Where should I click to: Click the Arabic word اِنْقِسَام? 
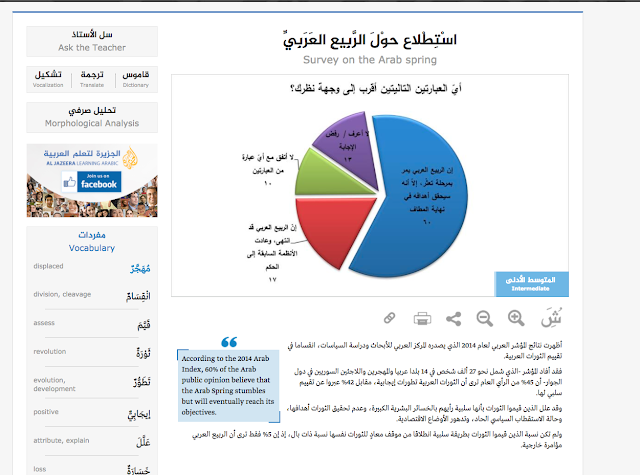(138, 296)
